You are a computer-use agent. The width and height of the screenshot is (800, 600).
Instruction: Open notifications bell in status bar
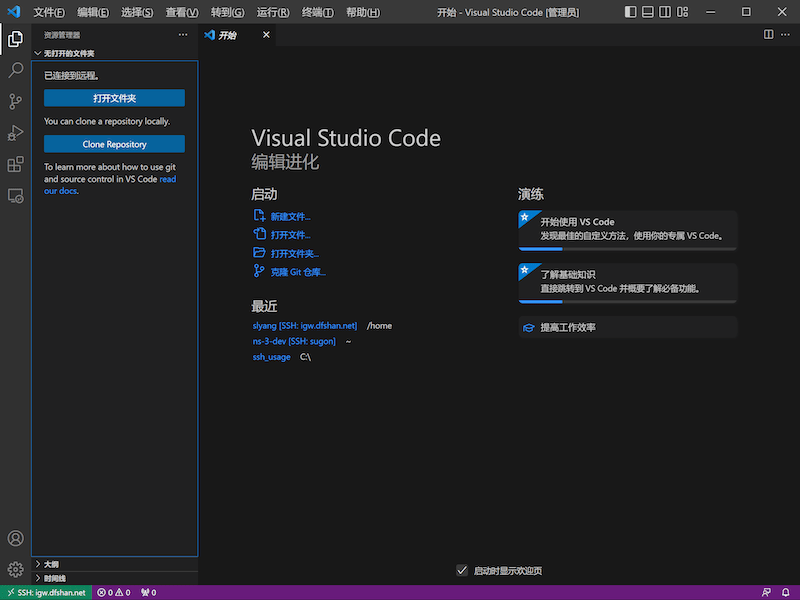786,592
